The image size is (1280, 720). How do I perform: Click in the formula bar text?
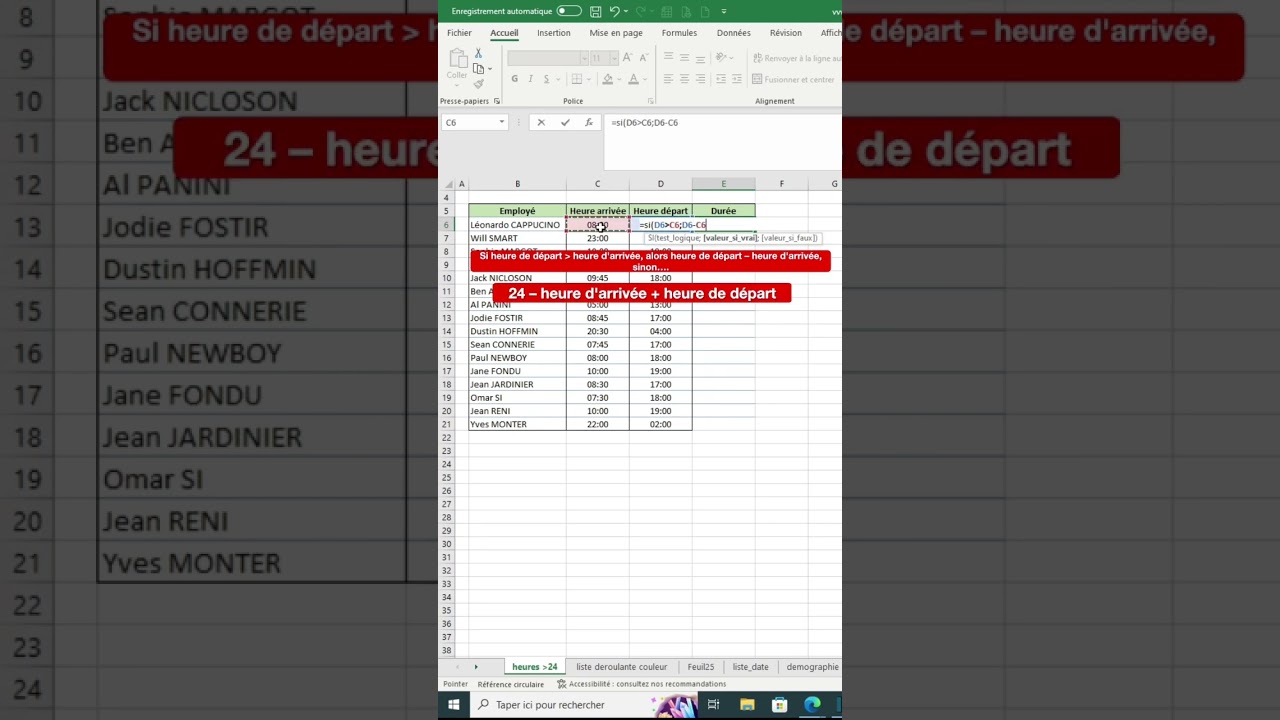(x=645, y=122)
